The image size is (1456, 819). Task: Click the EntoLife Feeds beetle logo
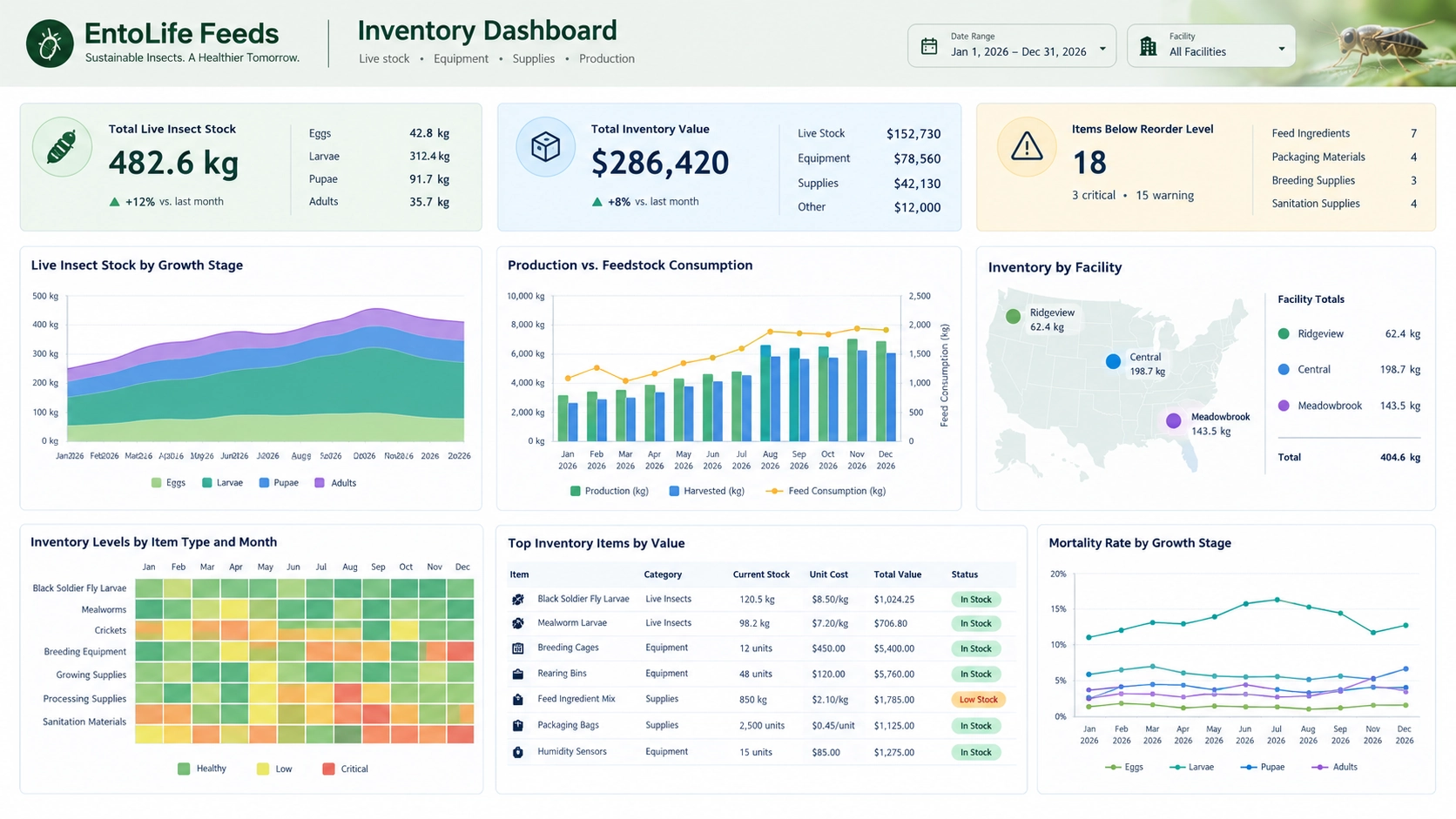(x=50, y=44)
